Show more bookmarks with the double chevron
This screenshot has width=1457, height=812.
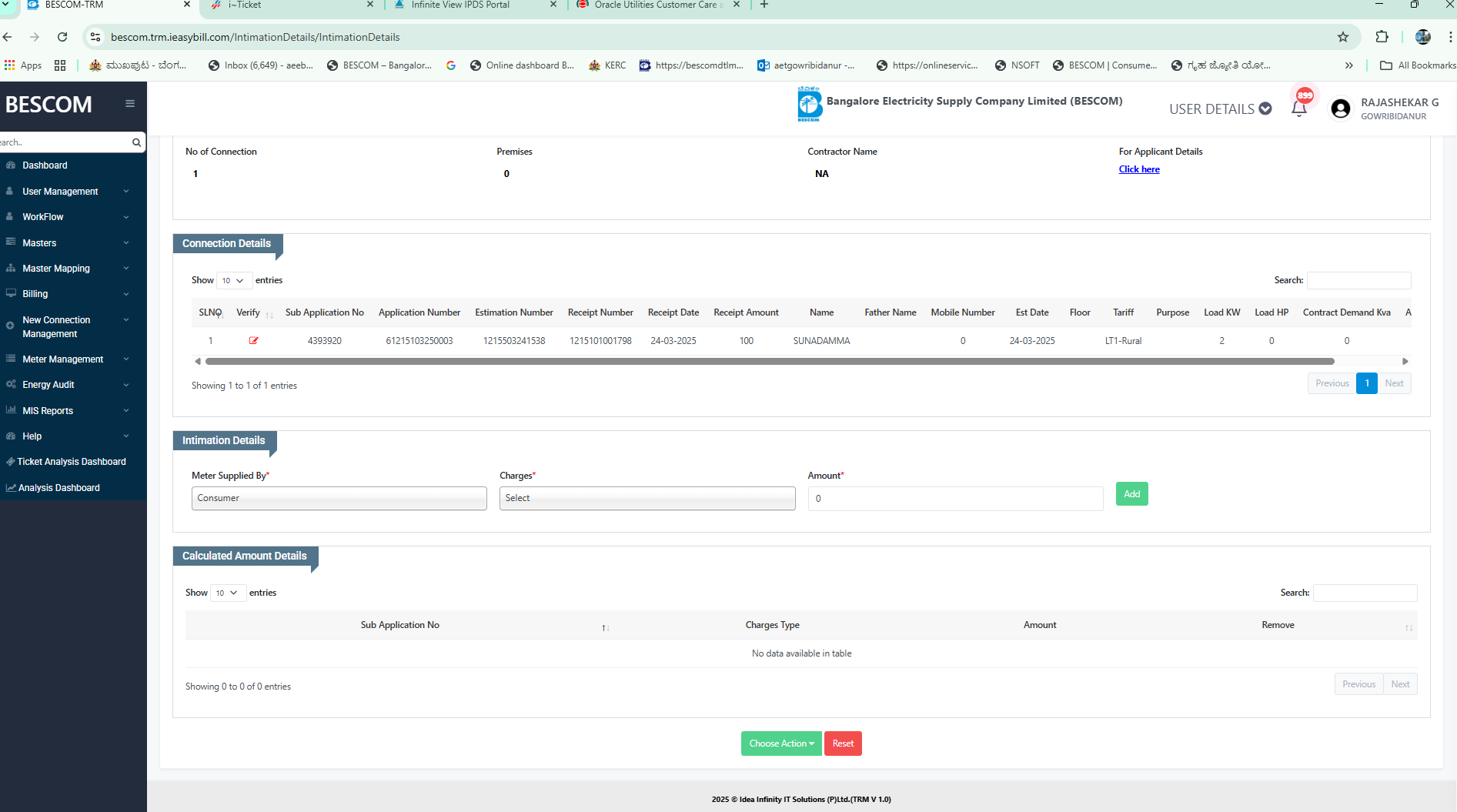1348,65
